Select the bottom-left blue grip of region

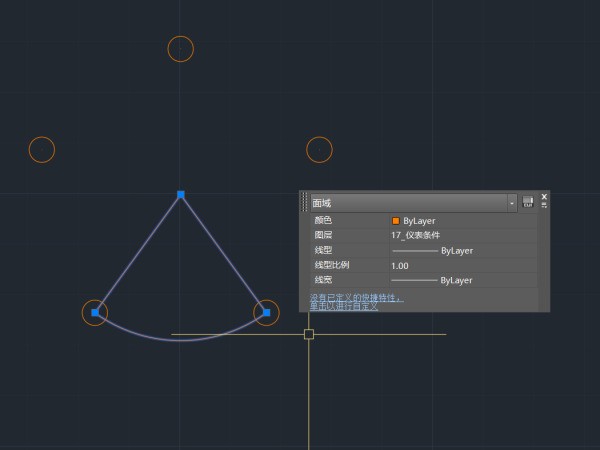(x=95, y=313)
